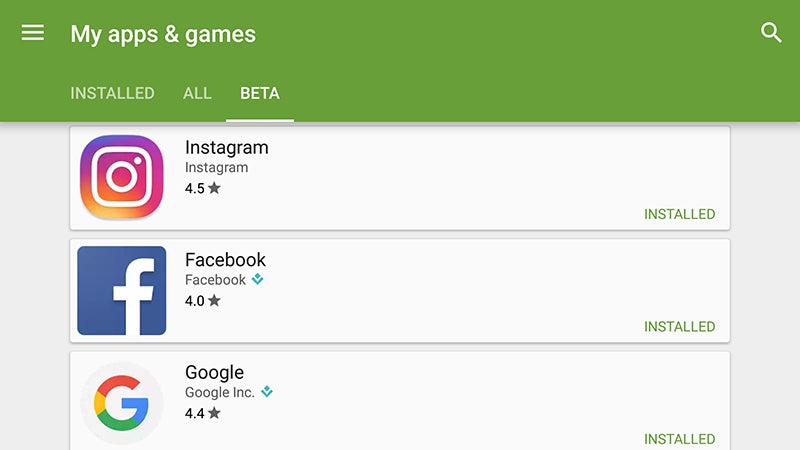Click INSTALLED label on Instagram card
This screenshot has width=800, height=450.
point(680,214)
